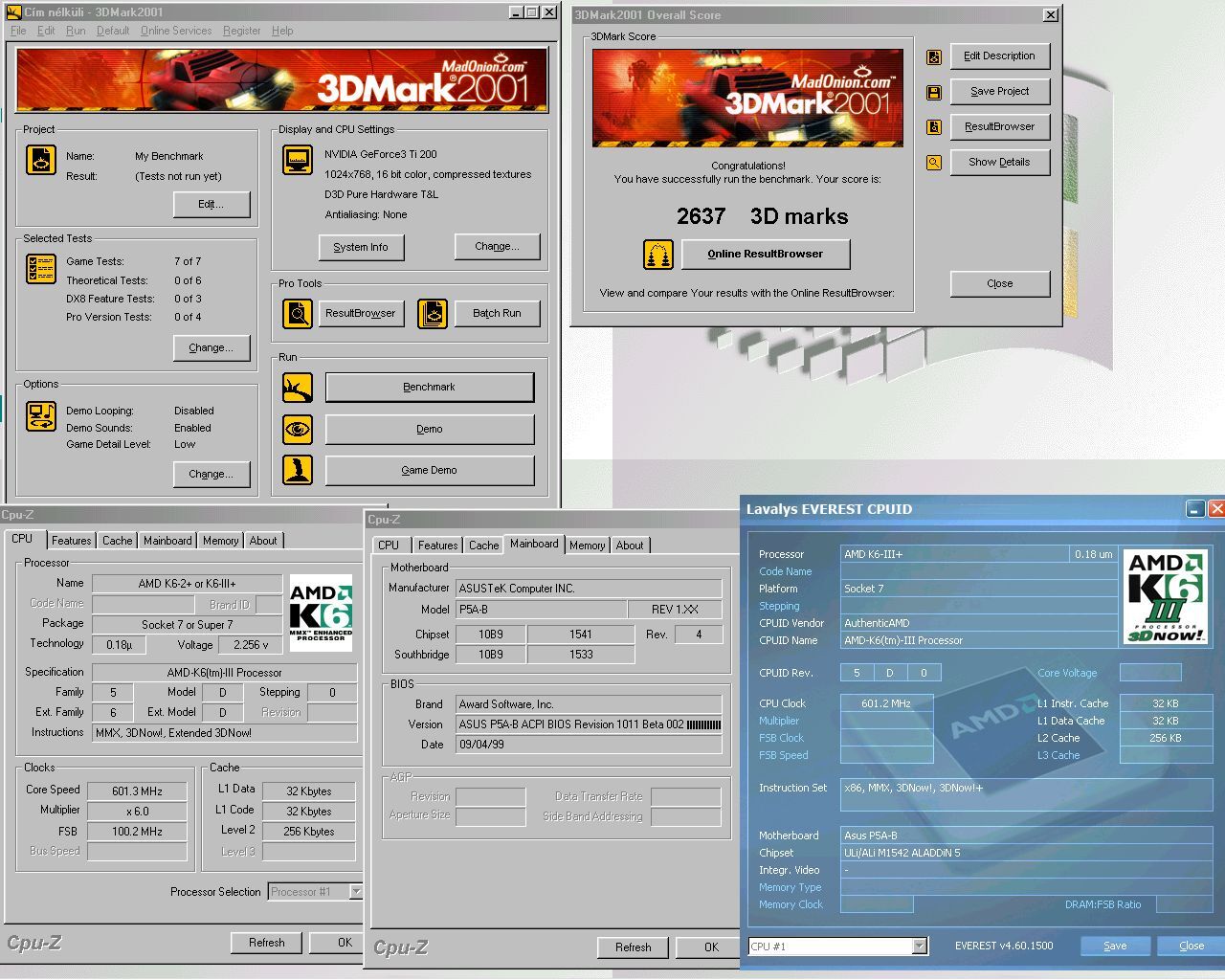
Task: Click the Show Details magnifier icon
Action: (934, 163)
